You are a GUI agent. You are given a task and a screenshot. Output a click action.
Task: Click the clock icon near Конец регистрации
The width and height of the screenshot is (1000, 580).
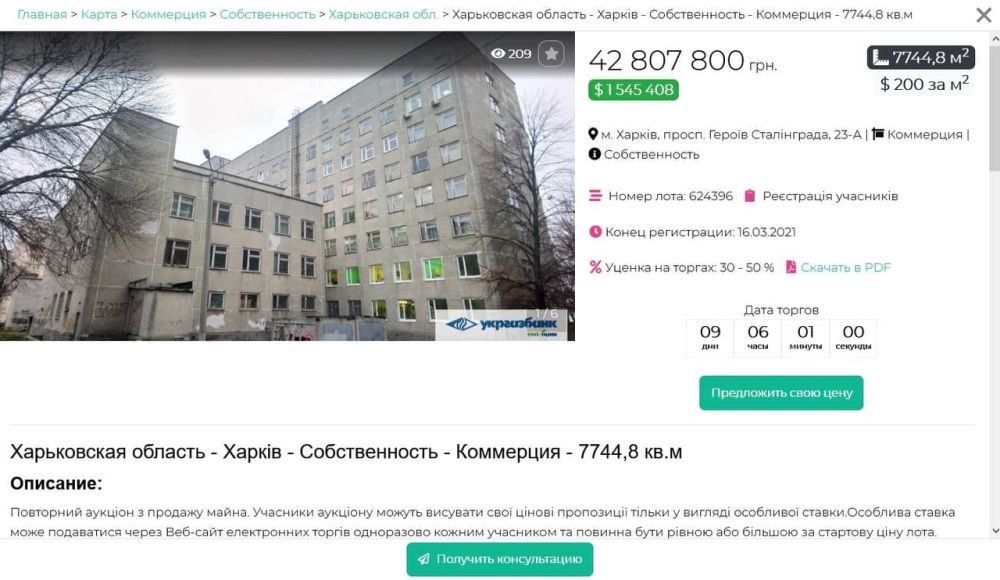pos(595,232)
